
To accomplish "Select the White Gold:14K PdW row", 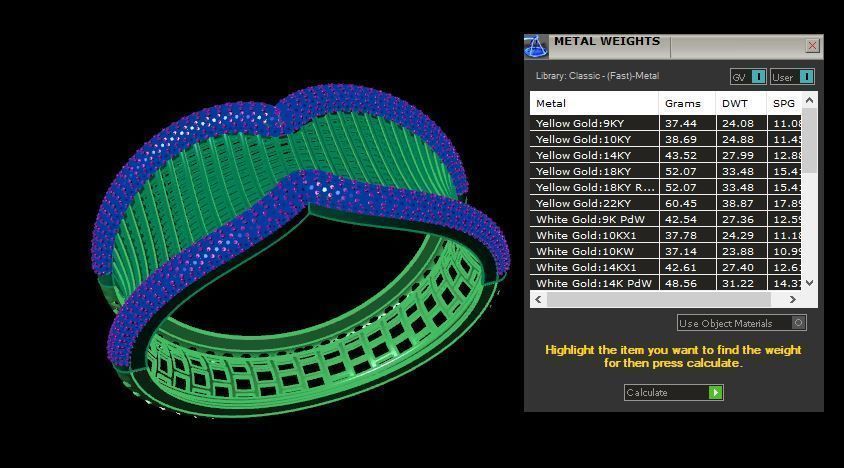I will click(x=666, y=283).
